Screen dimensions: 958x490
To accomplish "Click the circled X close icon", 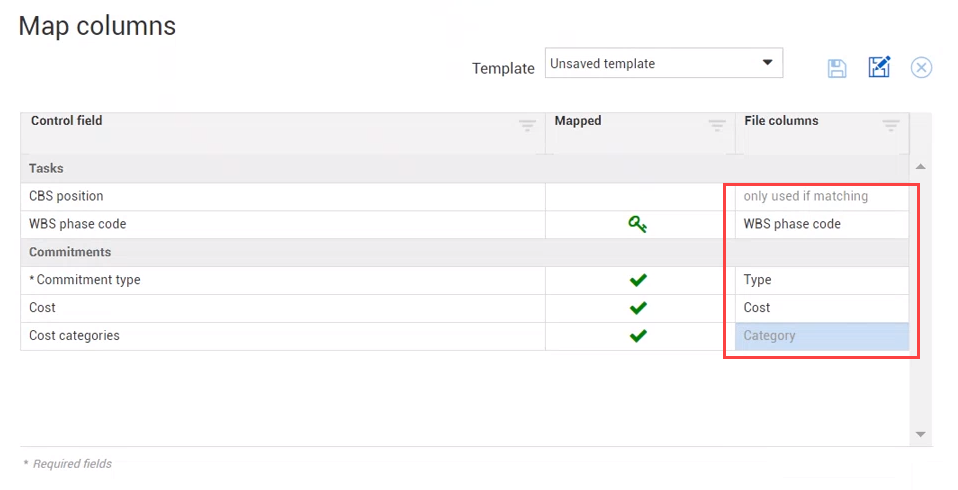I will 921,68.
